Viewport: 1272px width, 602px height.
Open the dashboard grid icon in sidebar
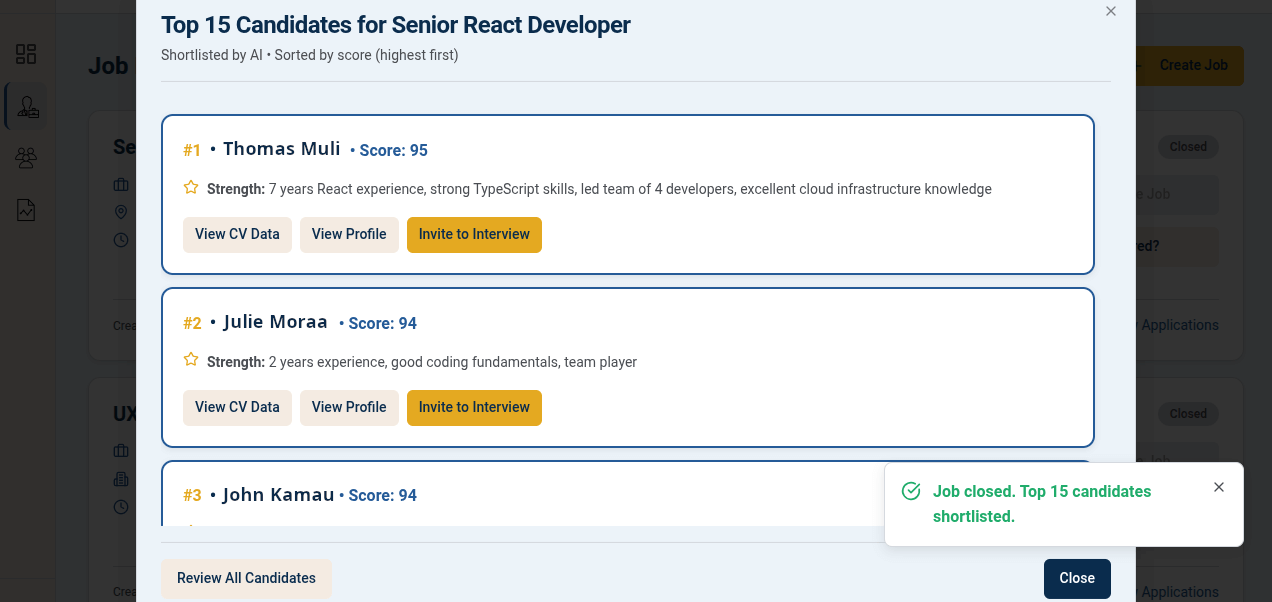click(26, 54)
